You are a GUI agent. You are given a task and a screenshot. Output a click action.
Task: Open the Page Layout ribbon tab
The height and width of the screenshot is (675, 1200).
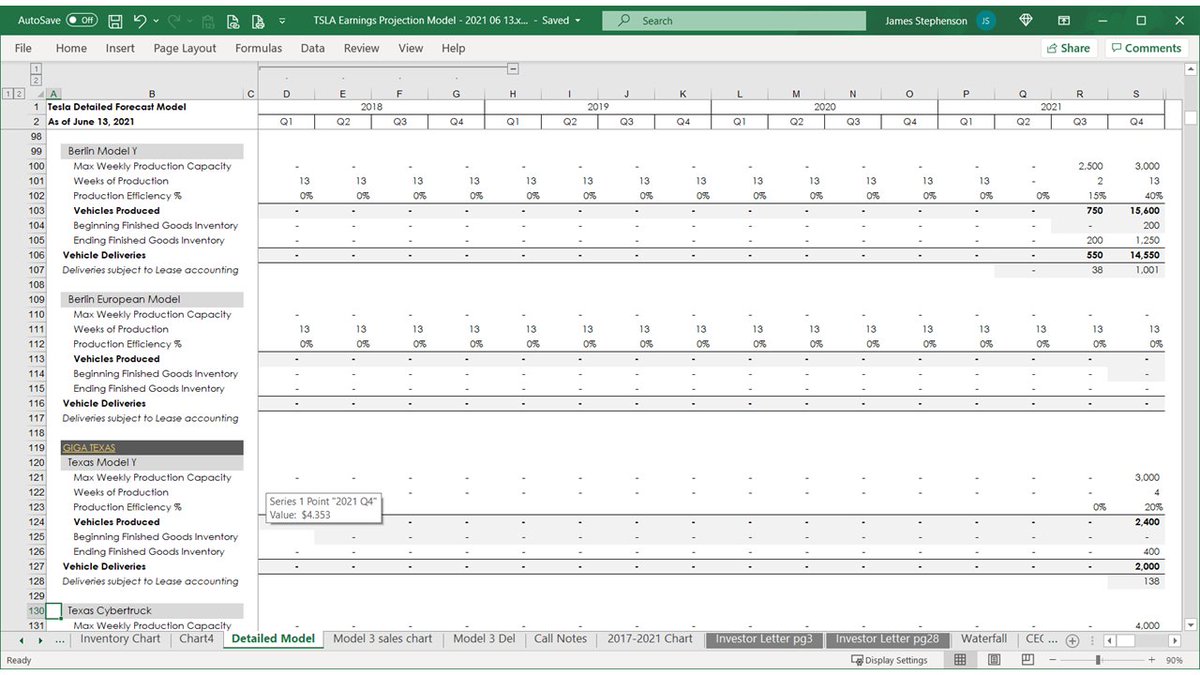click(x=185, y=48)
